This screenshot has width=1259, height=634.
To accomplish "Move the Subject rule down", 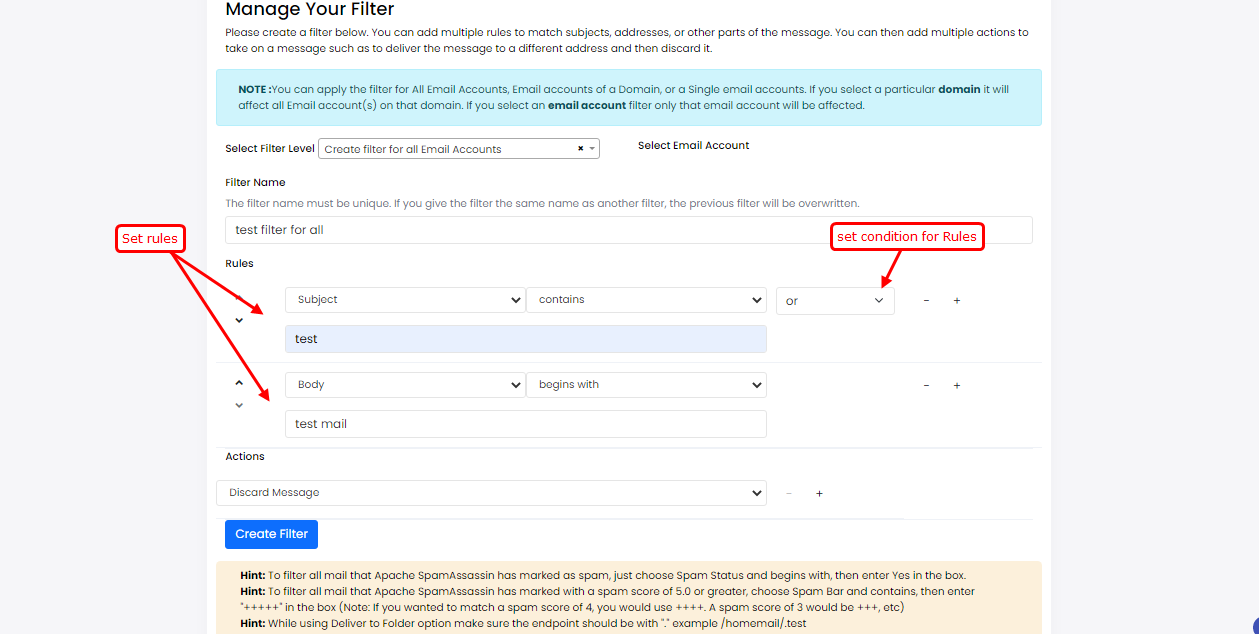I will (x=239, y=321).
